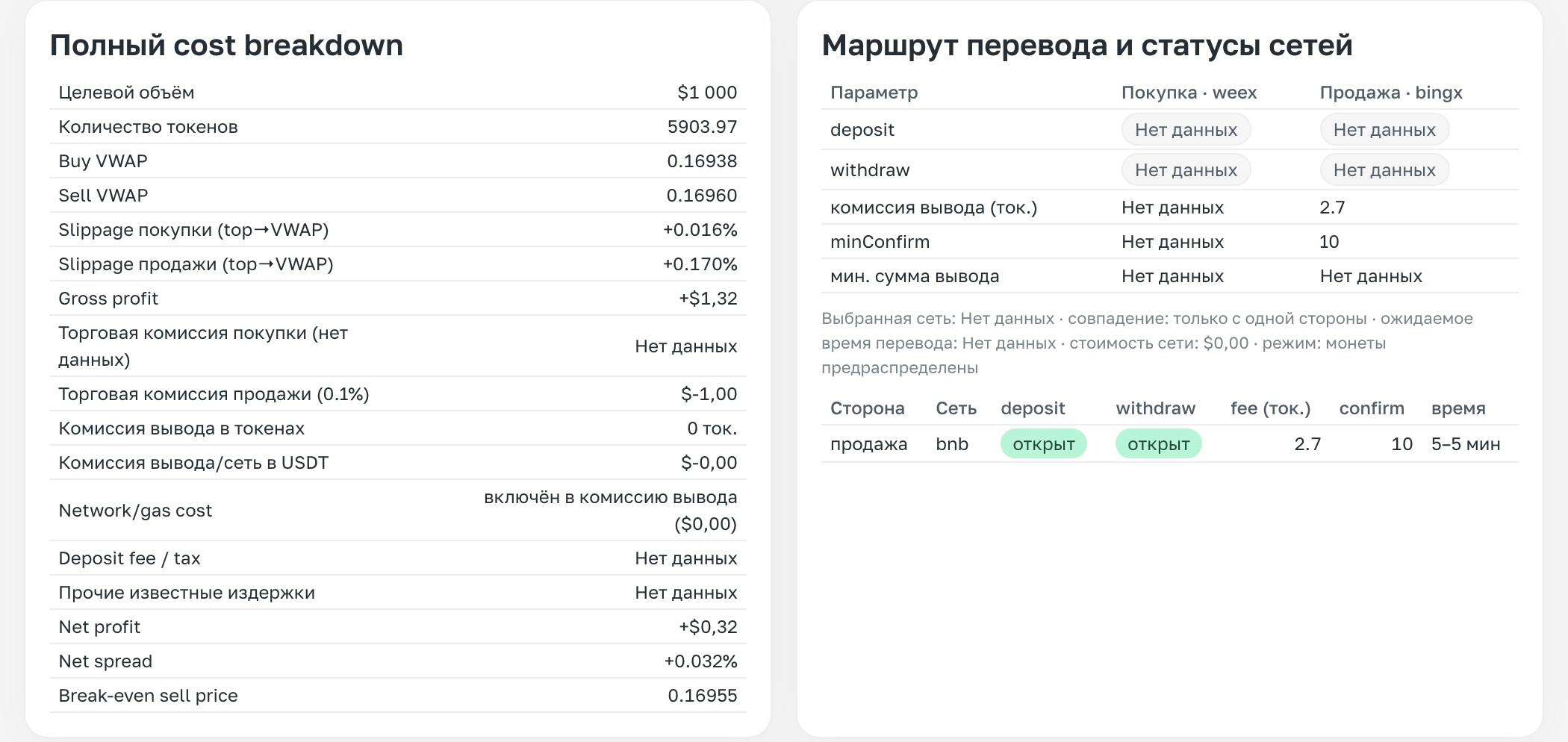1568x742 pixels.
Task: Select the bnb network cell
Action: (952, 444)
